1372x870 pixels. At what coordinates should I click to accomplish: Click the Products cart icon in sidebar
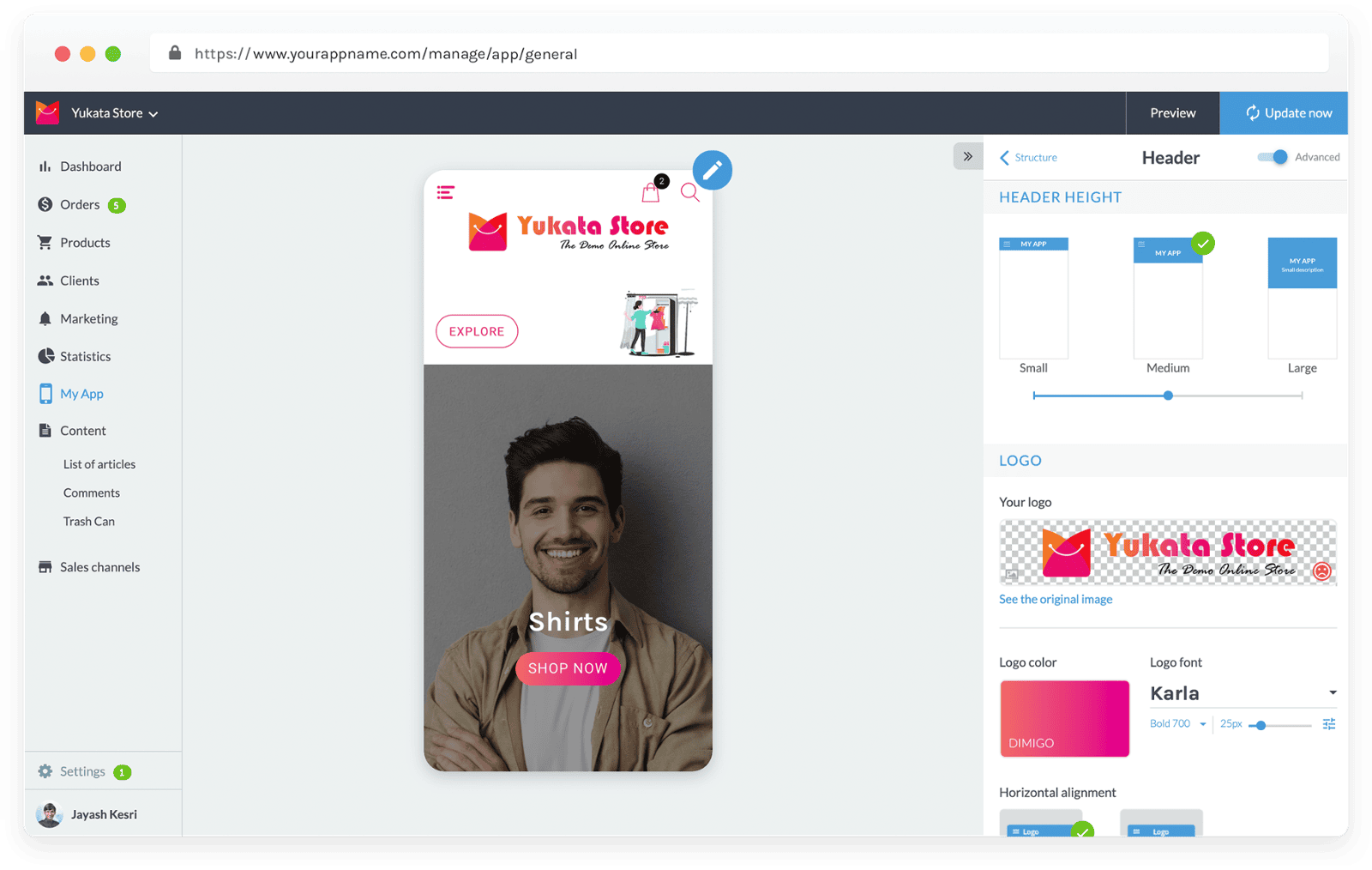click(x=45, y=242)
